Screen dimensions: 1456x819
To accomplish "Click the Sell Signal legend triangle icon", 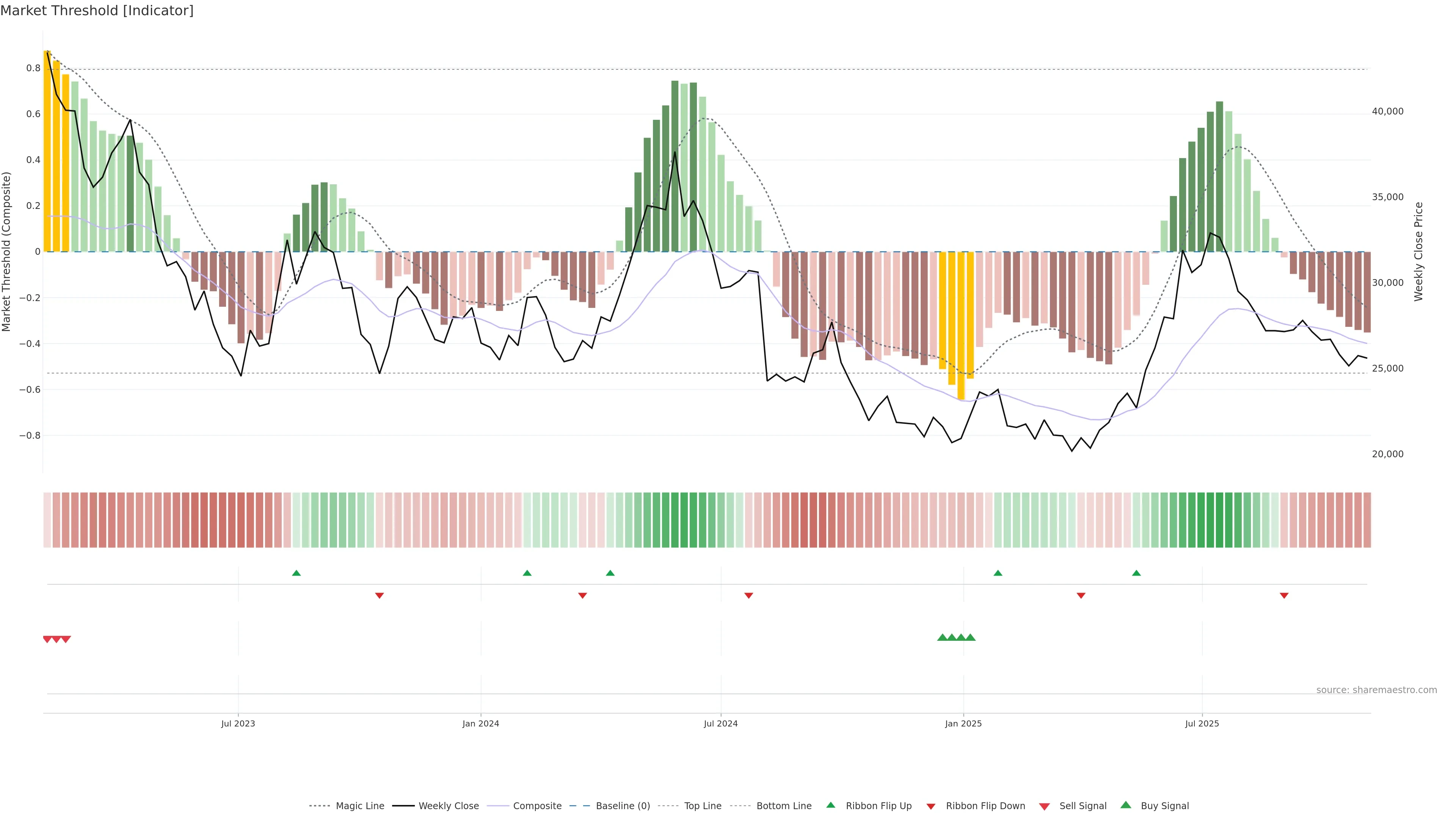I will pos(1044,806).
